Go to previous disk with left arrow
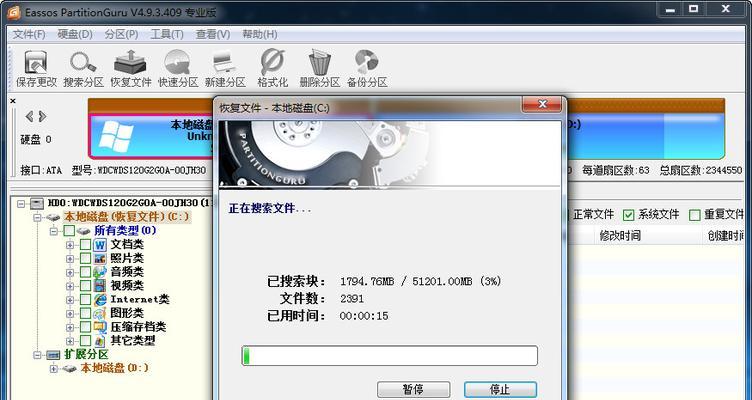752x400 pixels. (x=29, y=116)
